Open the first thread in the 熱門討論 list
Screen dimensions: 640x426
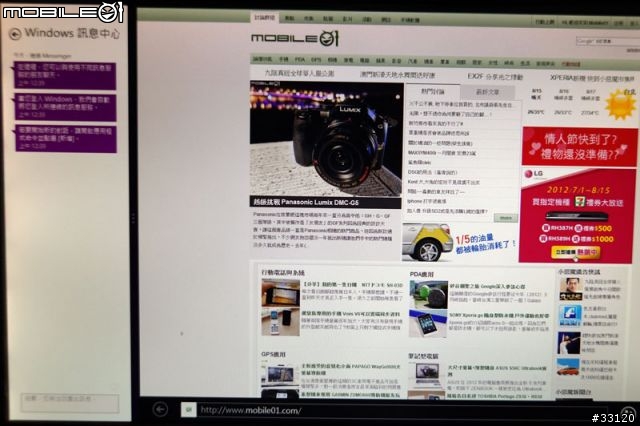[460, 104]
